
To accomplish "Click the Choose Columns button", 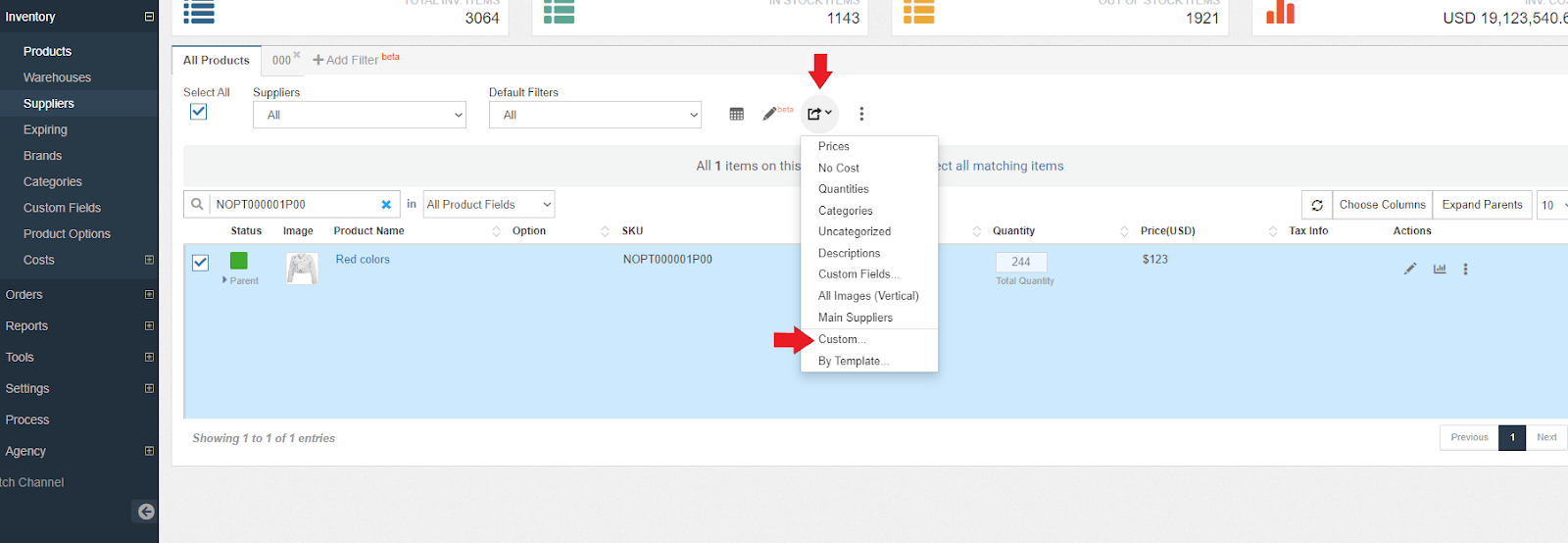I will [x=1383, y=205].
